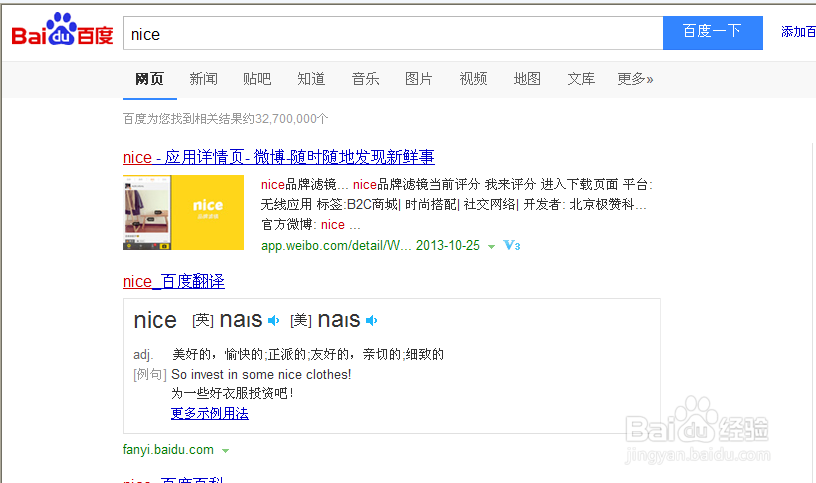Click the result count text 32,700,000个
The width and height of the screenshot is (816, 483).
click(291, 119)
